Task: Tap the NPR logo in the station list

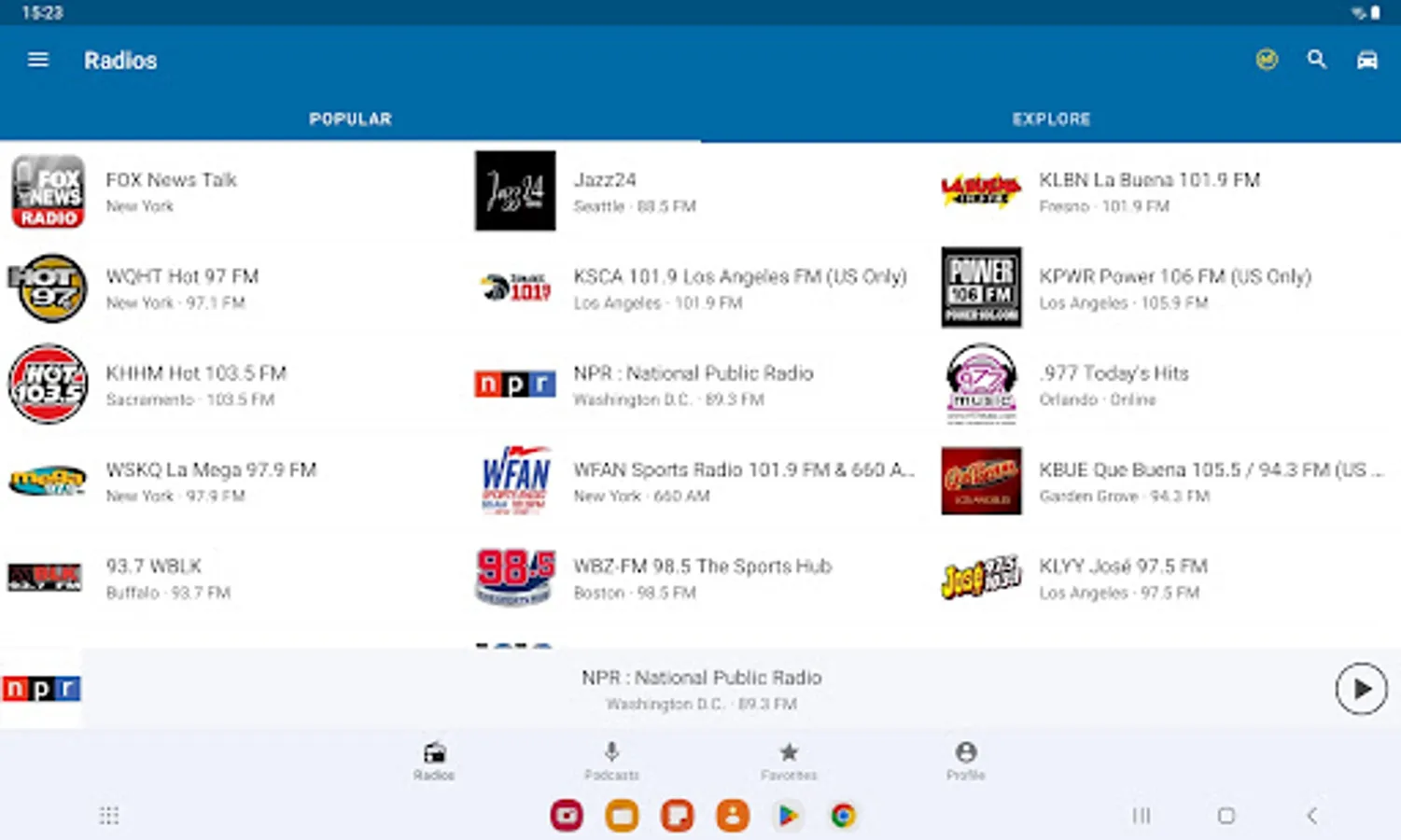Action: pos(515,385)
